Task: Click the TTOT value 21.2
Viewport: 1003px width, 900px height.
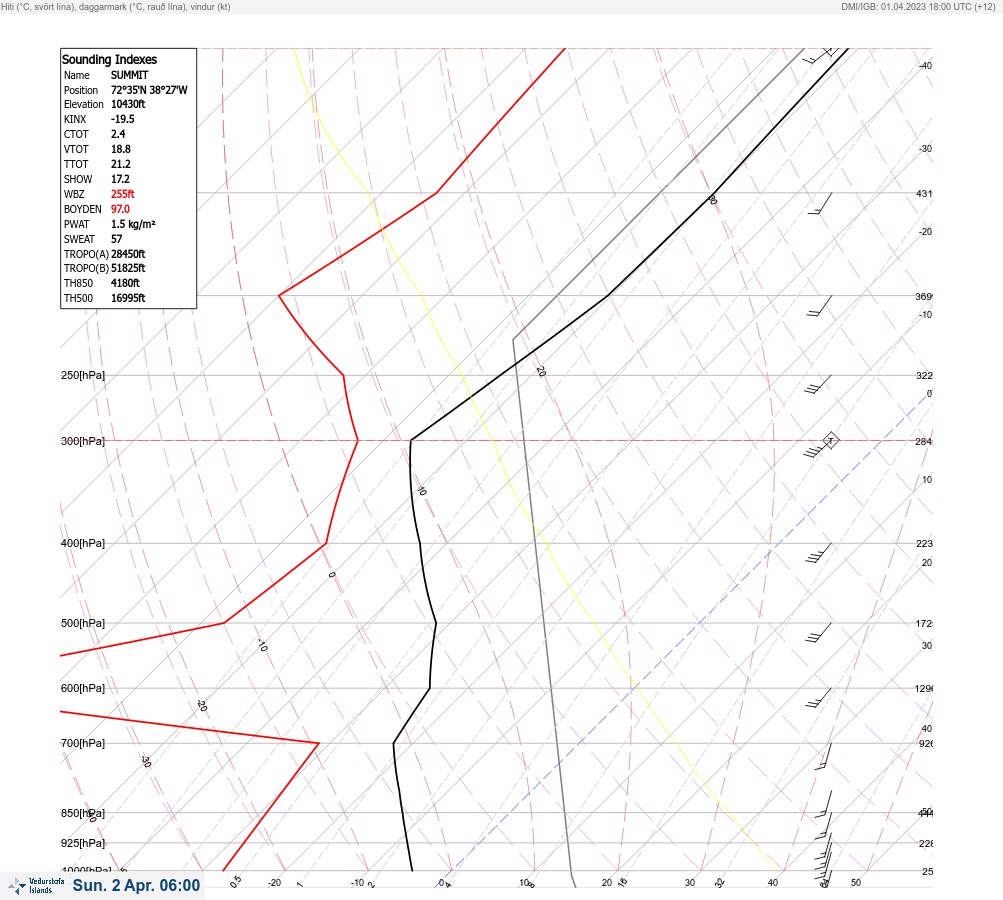Action: point(121,164)
